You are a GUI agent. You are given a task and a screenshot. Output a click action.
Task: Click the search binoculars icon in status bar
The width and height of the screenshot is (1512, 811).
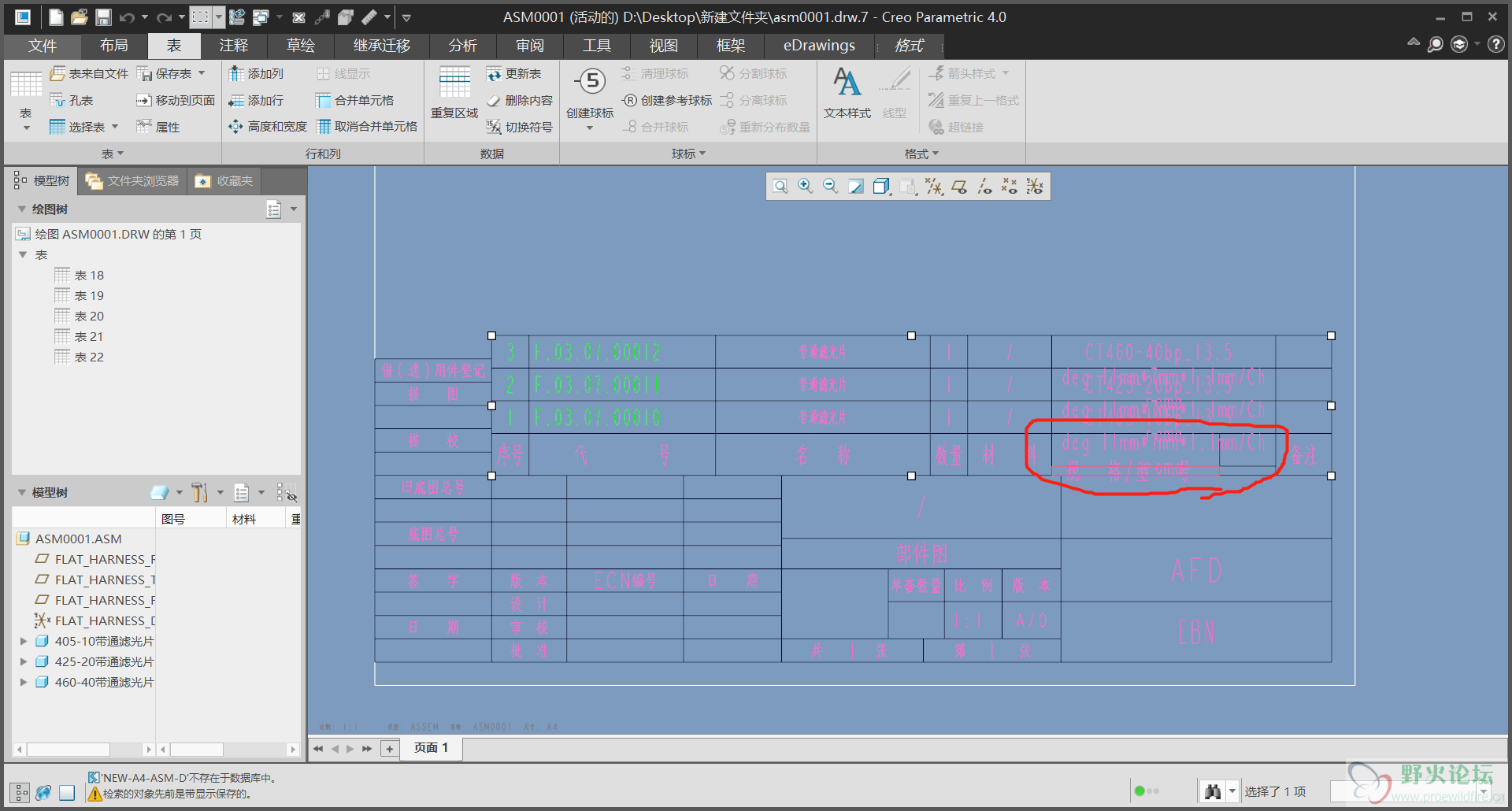click(1213, 791)
